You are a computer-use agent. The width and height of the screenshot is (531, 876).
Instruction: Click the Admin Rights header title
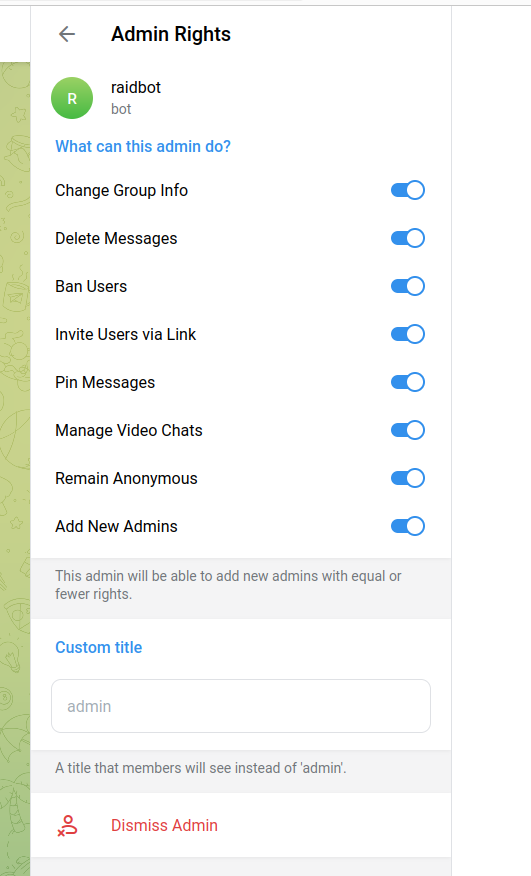click(171, 34)
